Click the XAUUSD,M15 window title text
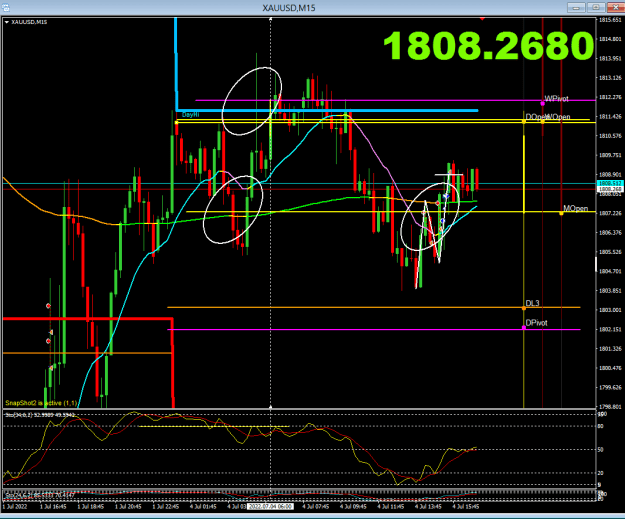This screenshot has height=519, width=625. click(x=289, y=8)
